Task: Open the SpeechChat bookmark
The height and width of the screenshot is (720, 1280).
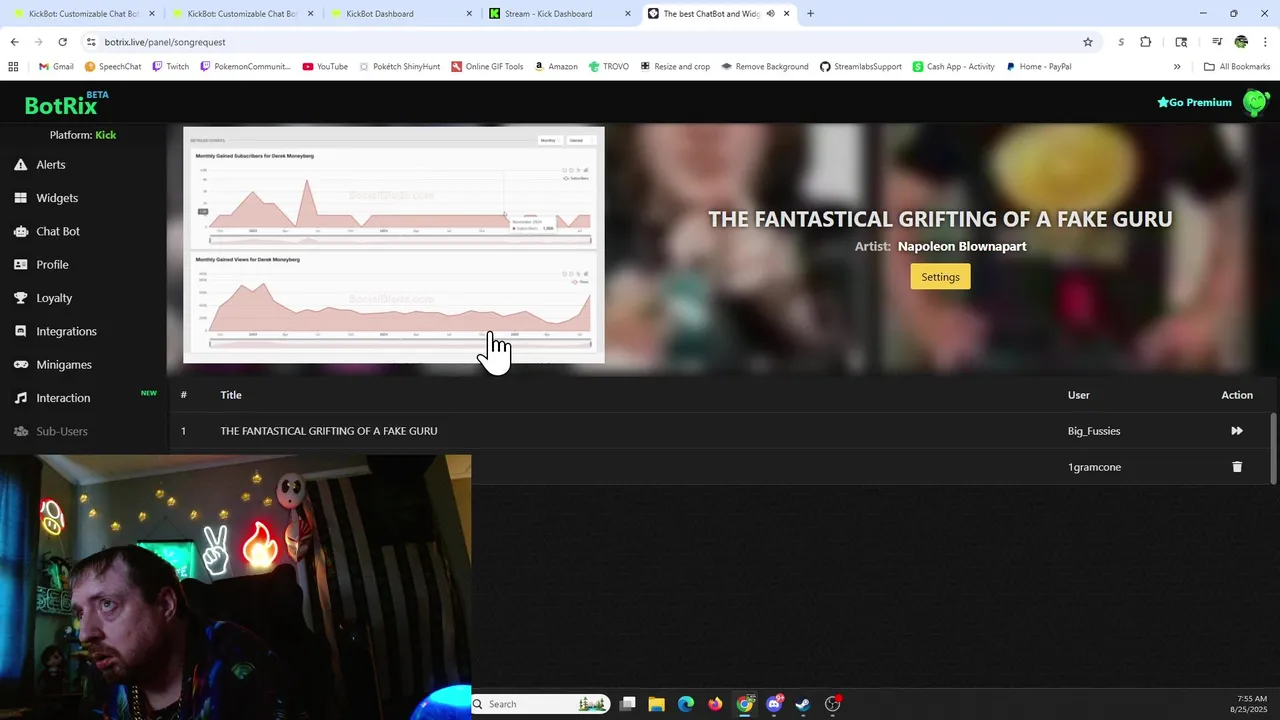Action: point(113,67)
